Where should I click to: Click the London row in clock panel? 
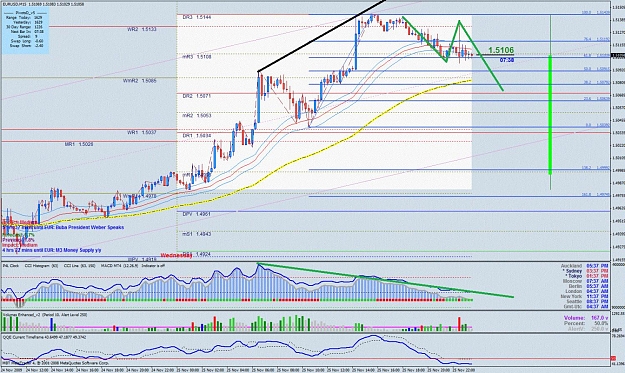588,291
